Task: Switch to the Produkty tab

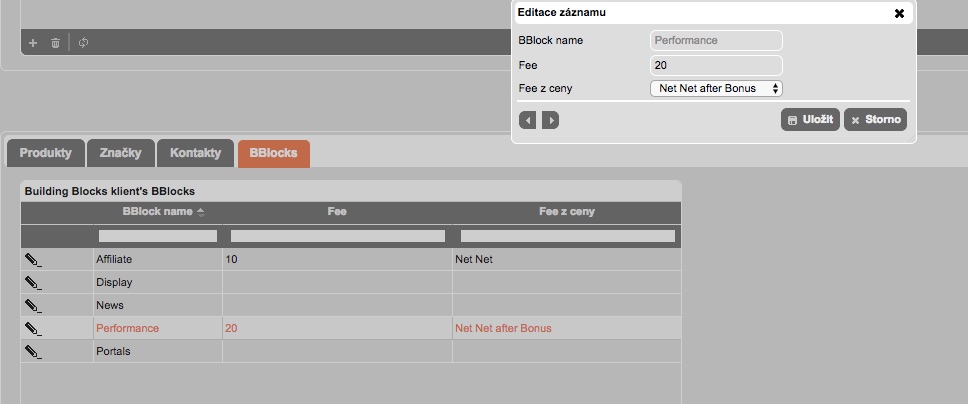Action: point(46,153)
